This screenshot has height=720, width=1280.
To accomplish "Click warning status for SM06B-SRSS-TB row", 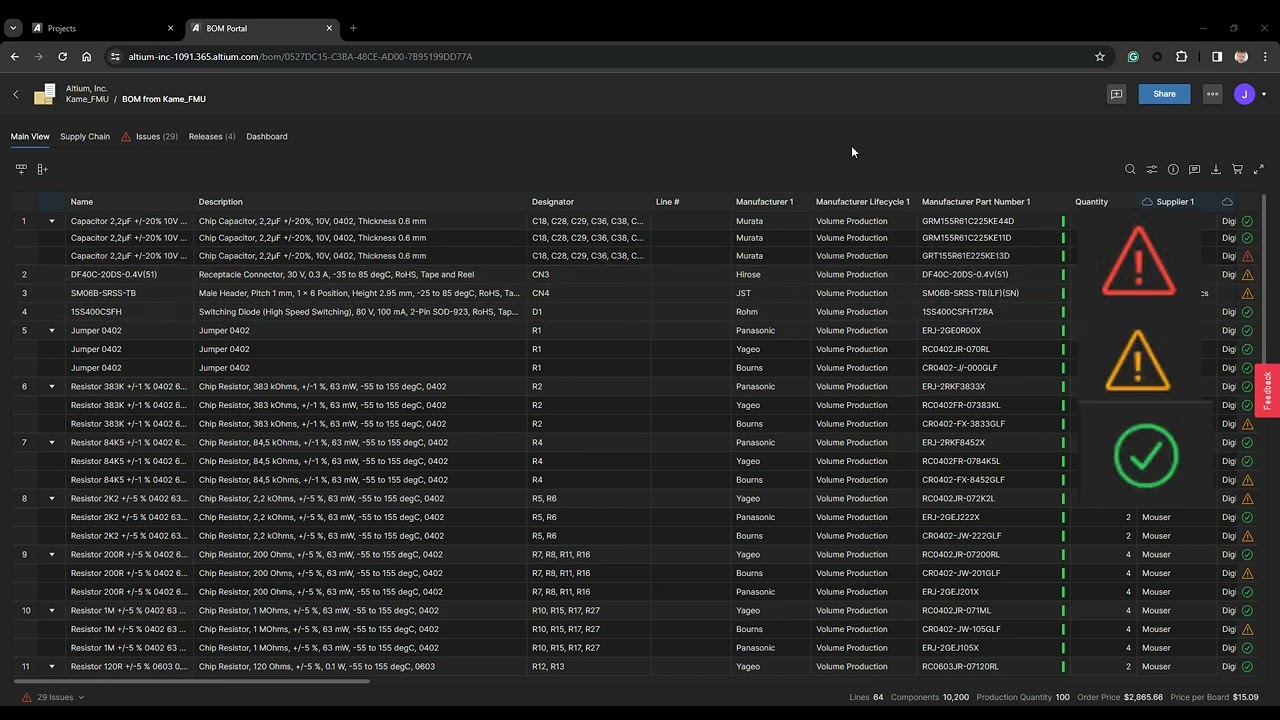I will (1247, 294).
